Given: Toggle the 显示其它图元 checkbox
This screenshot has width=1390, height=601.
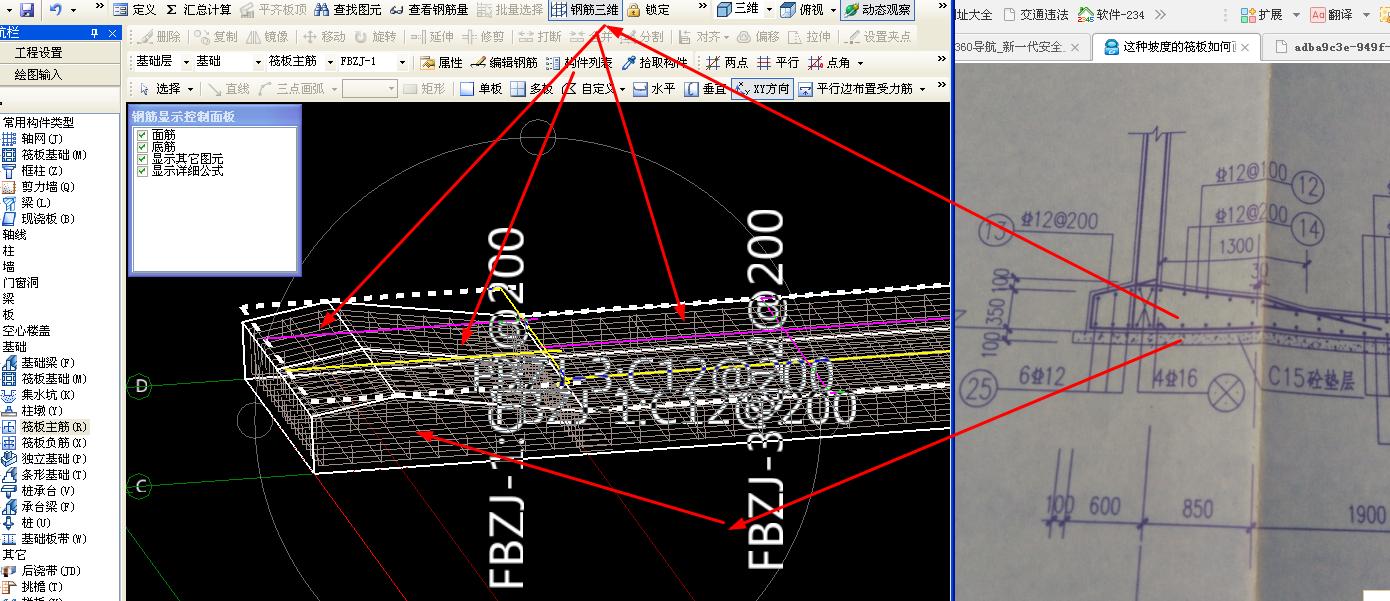Looking at the screenshot, I should [x=143, y=159].
